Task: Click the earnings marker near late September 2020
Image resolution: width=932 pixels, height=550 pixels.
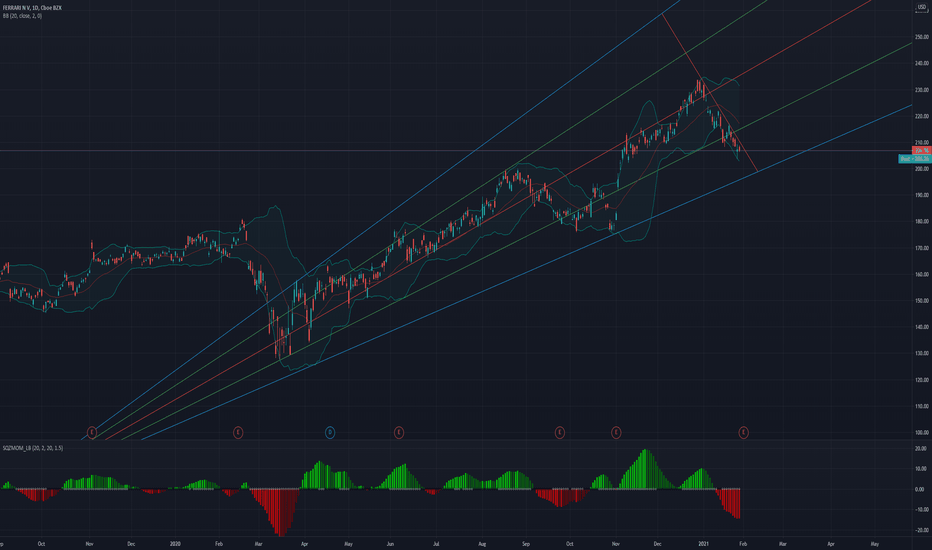Action: click(x=559, y=432)
